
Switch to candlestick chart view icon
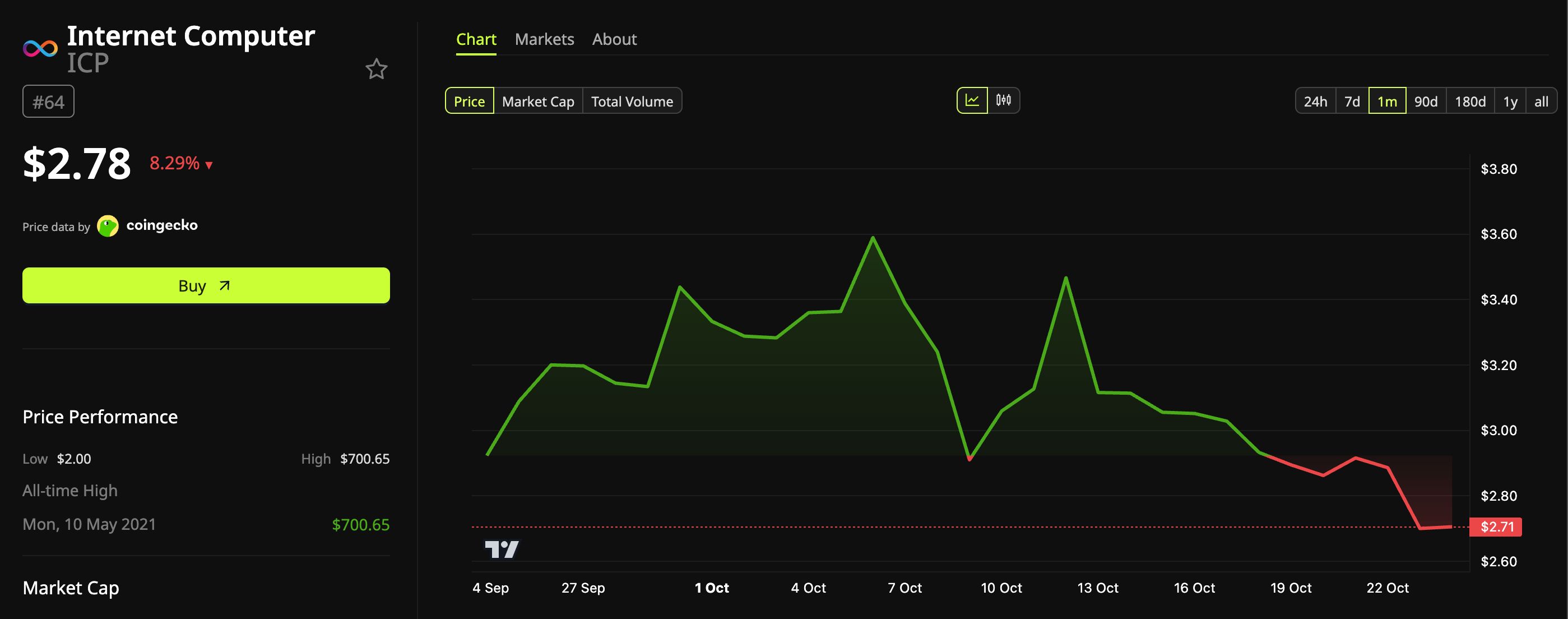1003,100
